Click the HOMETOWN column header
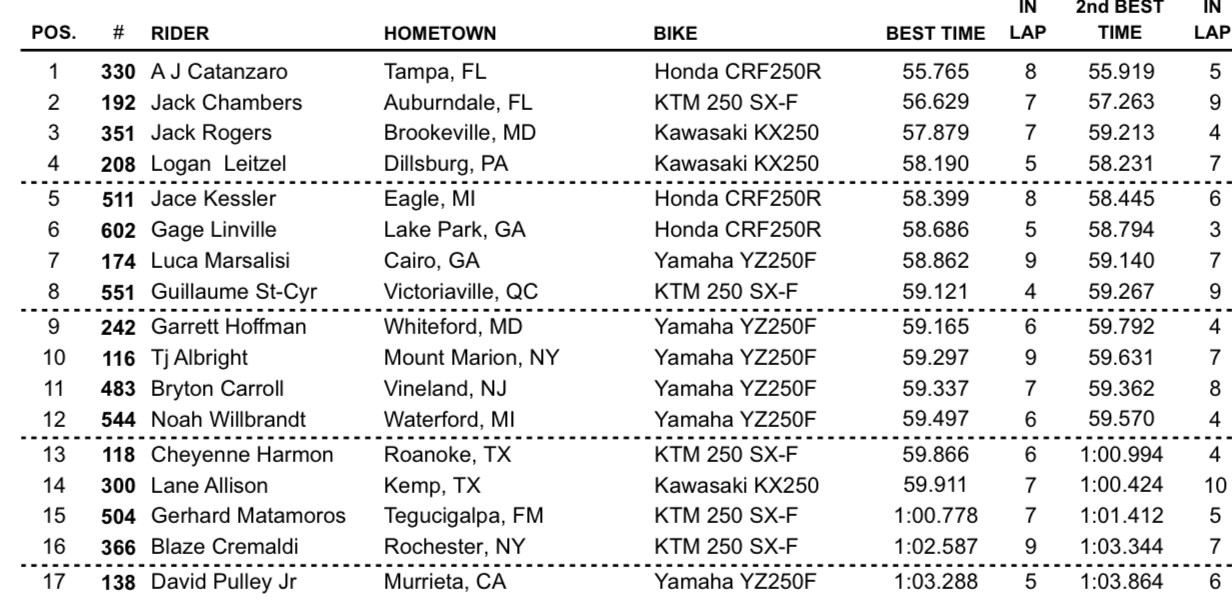This screenshot has height=603, width=1232. point(430,32)
